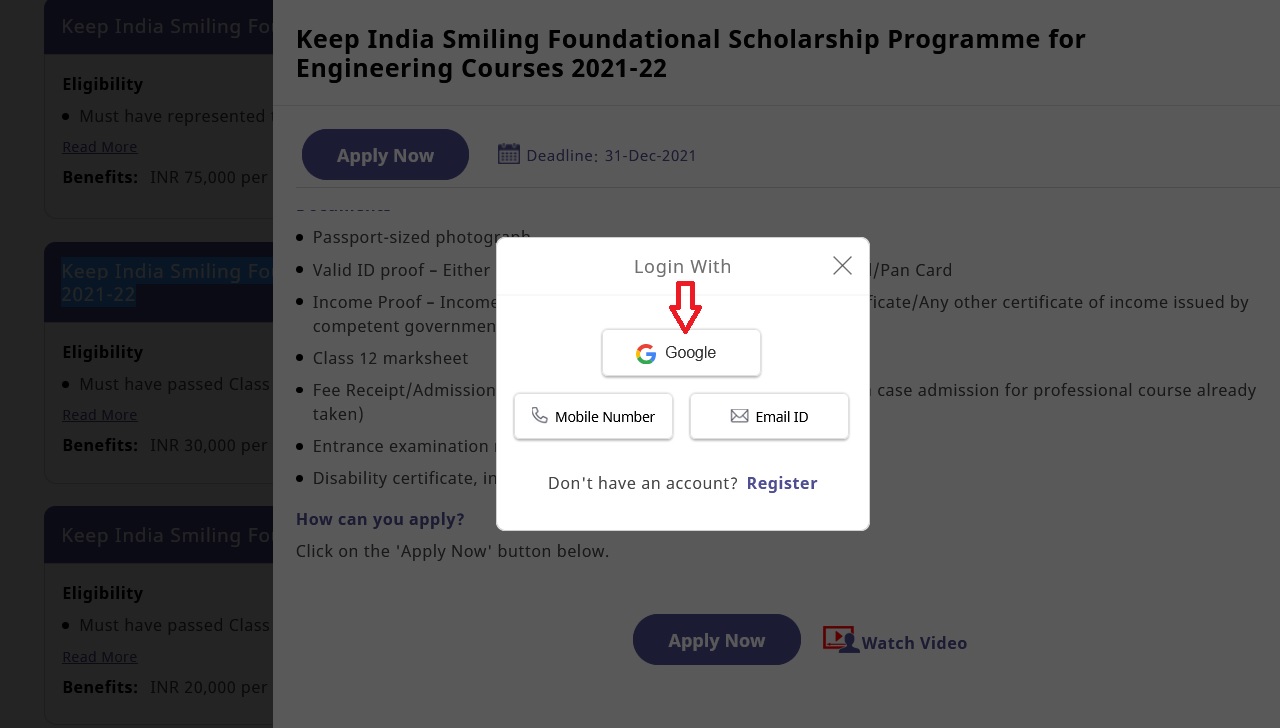Choose Mobile Number login option
The width and height of the screenshot is (1280, 728).
593,416
